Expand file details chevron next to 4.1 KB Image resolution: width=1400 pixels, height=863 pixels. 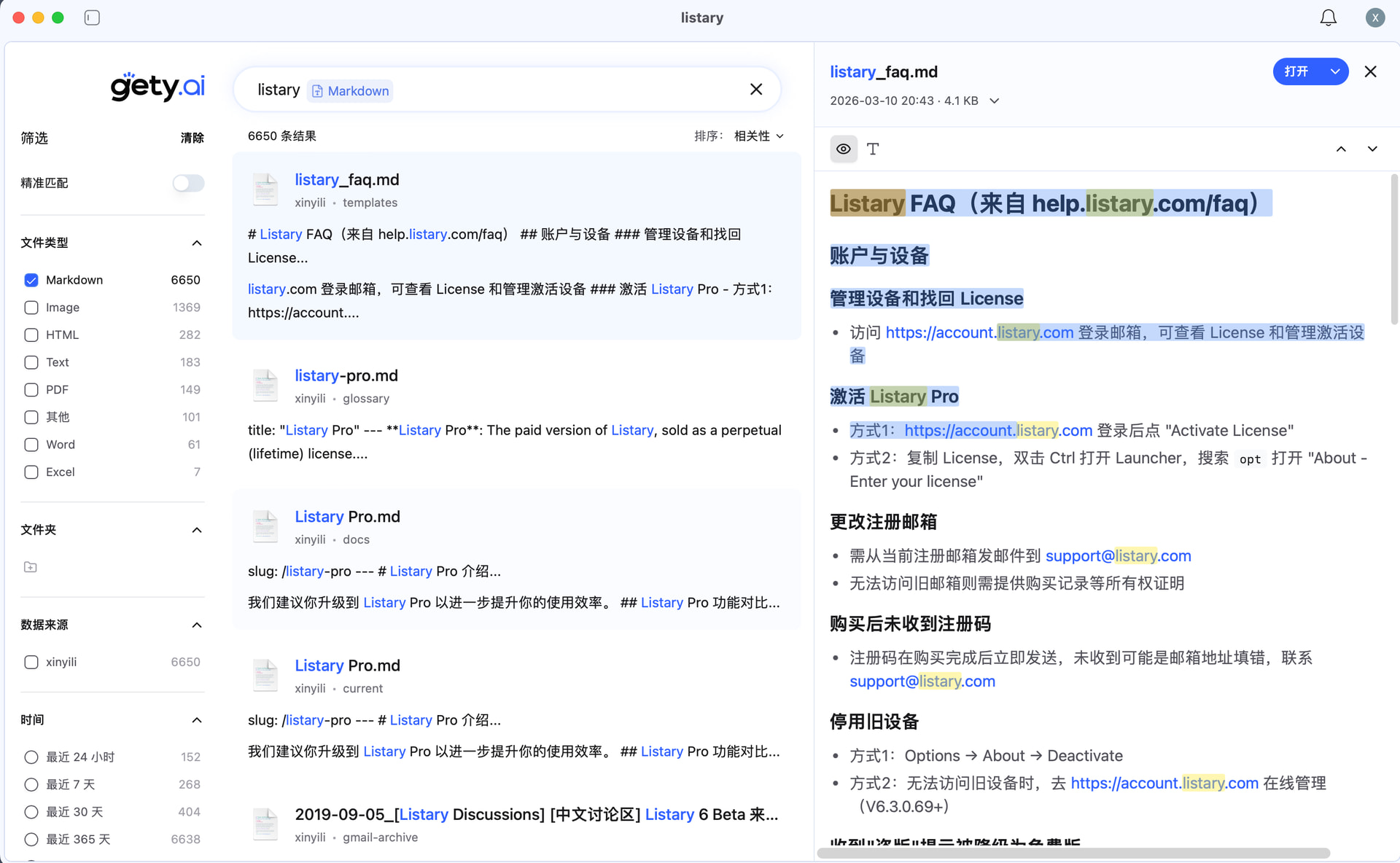994,101
